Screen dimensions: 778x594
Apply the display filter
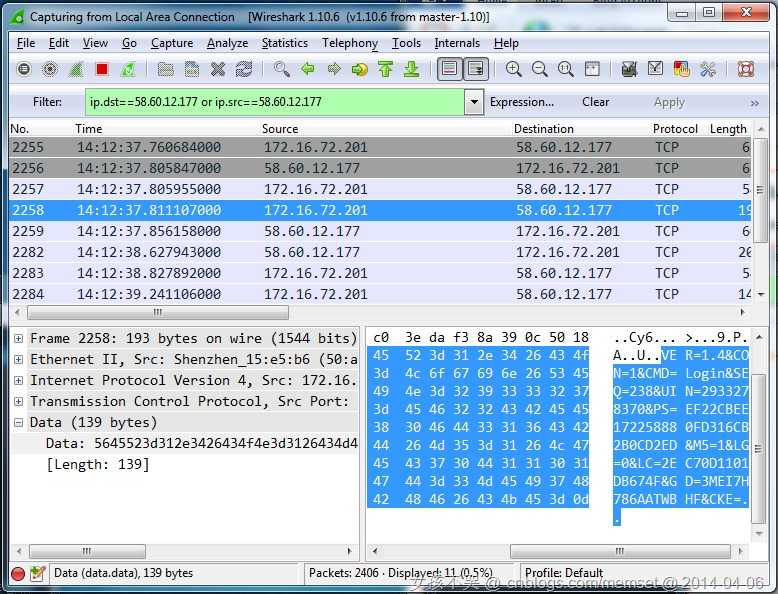(669, 102)
